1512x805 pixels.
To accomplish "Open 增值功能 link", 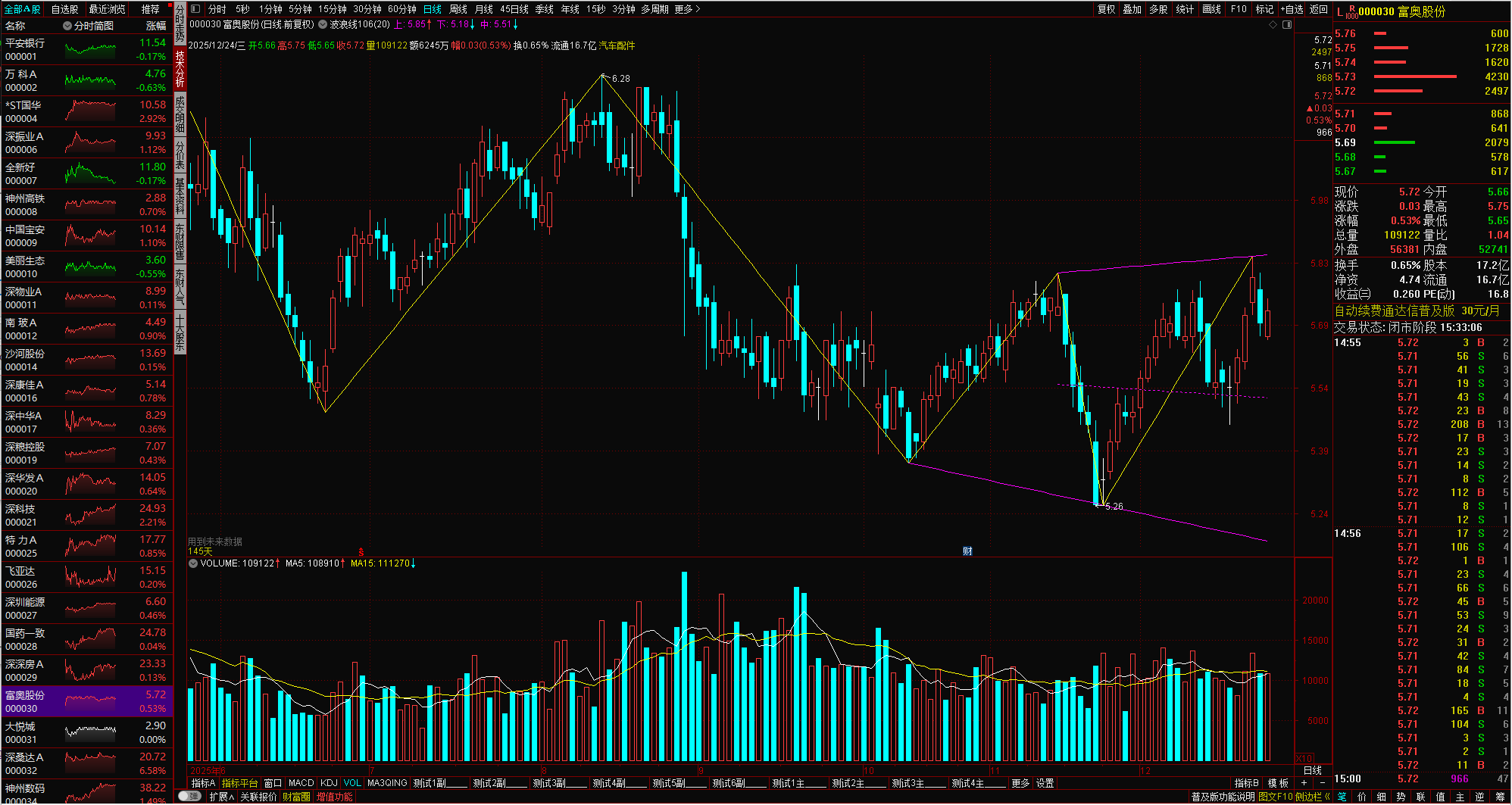I will point(334,797).
